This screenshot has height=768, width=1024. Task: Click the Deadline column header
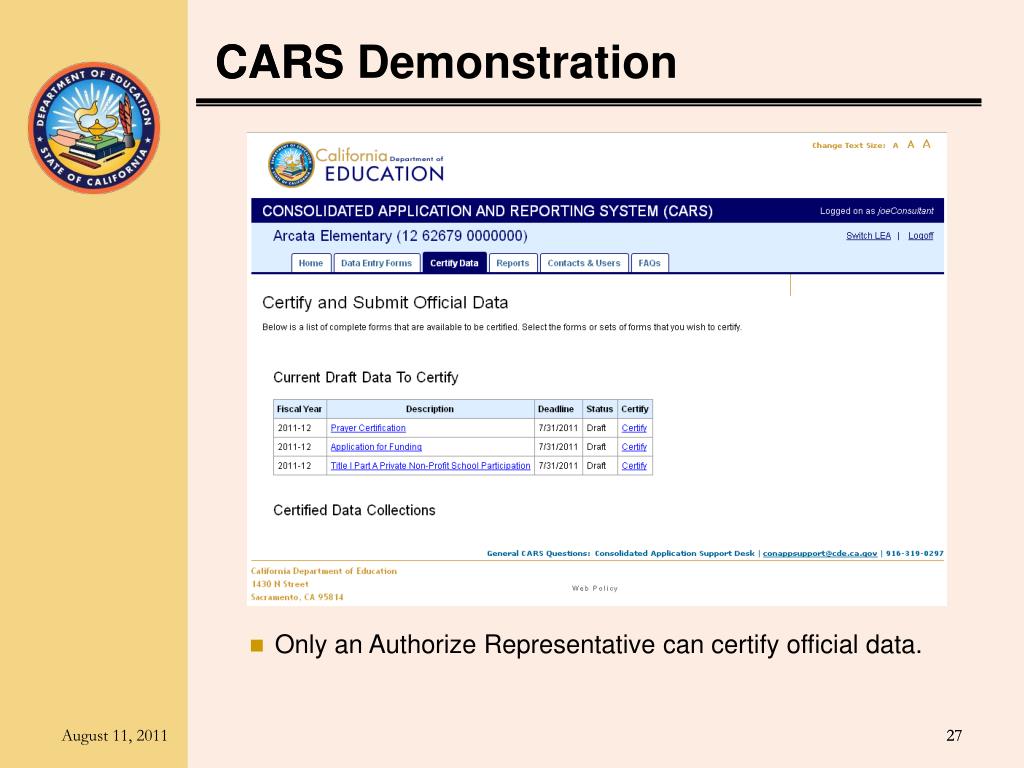tap(556, 409)
